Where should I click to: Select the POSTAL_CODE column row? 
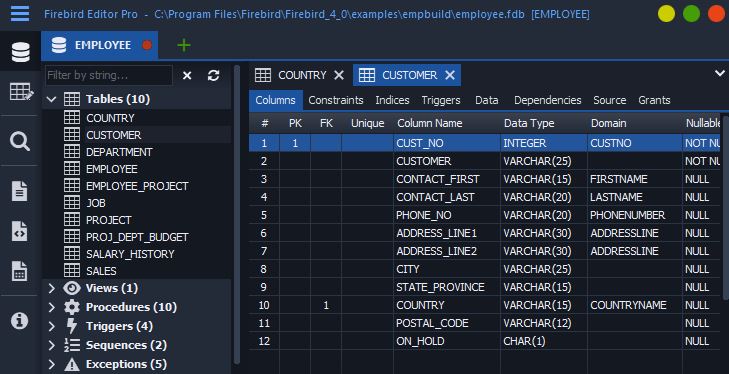point(484,323)
